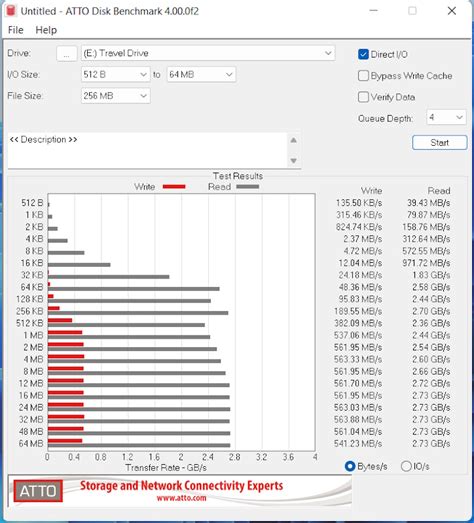Click the 512 KB row label in chart
The image size is (474, 523).
[x=30, y=323]
